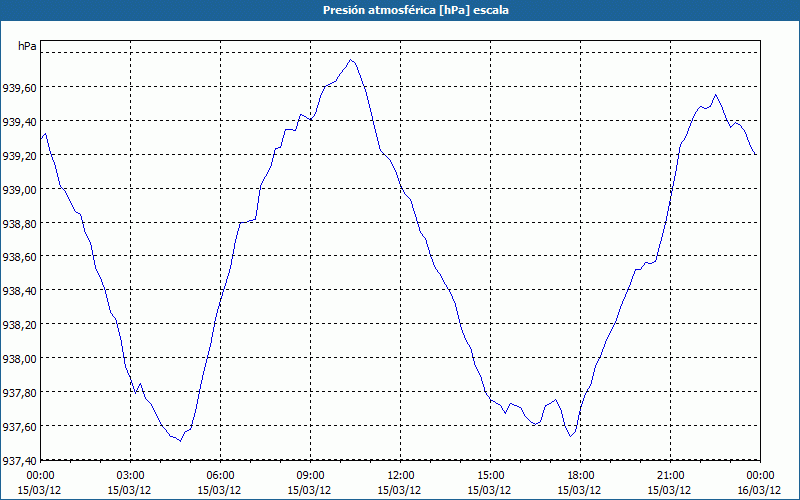Select the 938,40 y-axis value
This screenshot has height=500, width=800.
click(19, 291)
